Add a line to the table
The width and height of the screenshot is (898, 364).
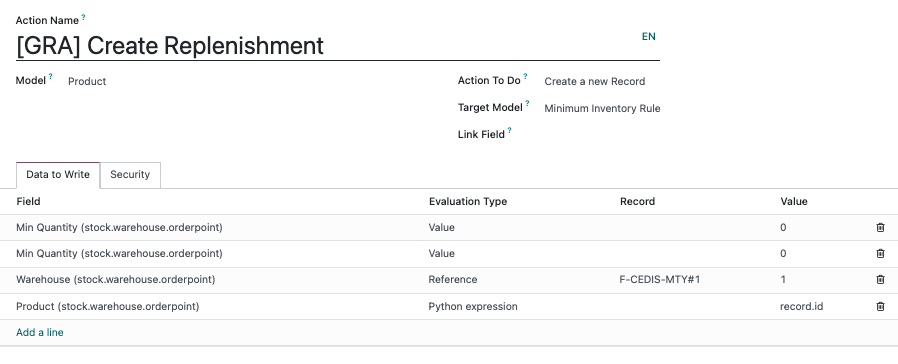[x=40, y=333]
